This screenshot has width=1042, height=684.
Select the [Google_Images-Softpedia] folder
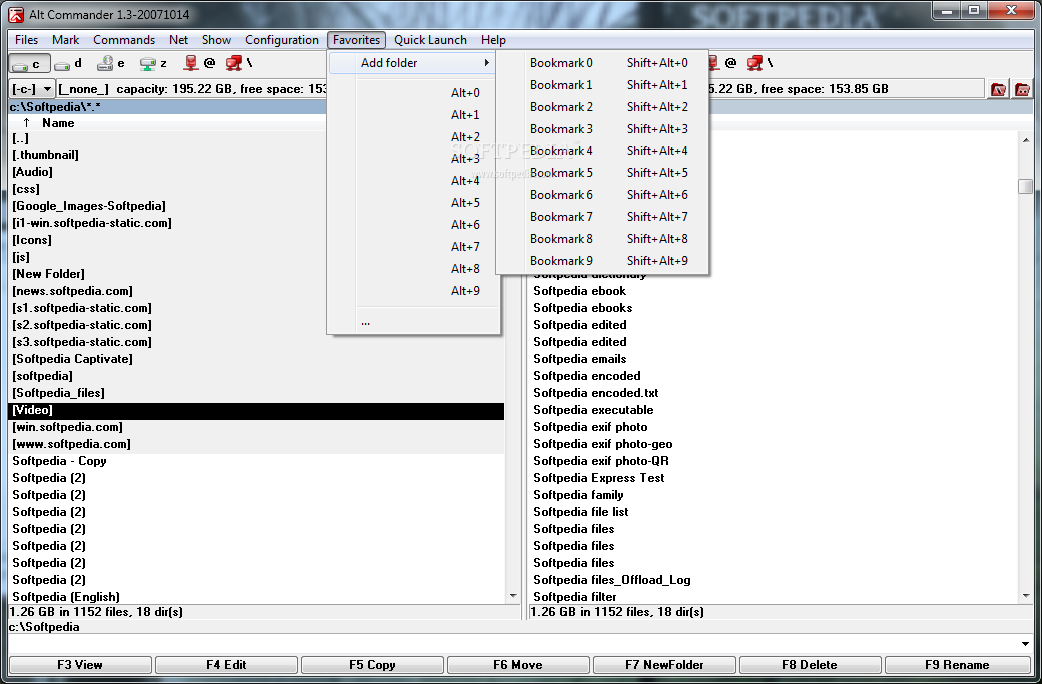(89, 206)
